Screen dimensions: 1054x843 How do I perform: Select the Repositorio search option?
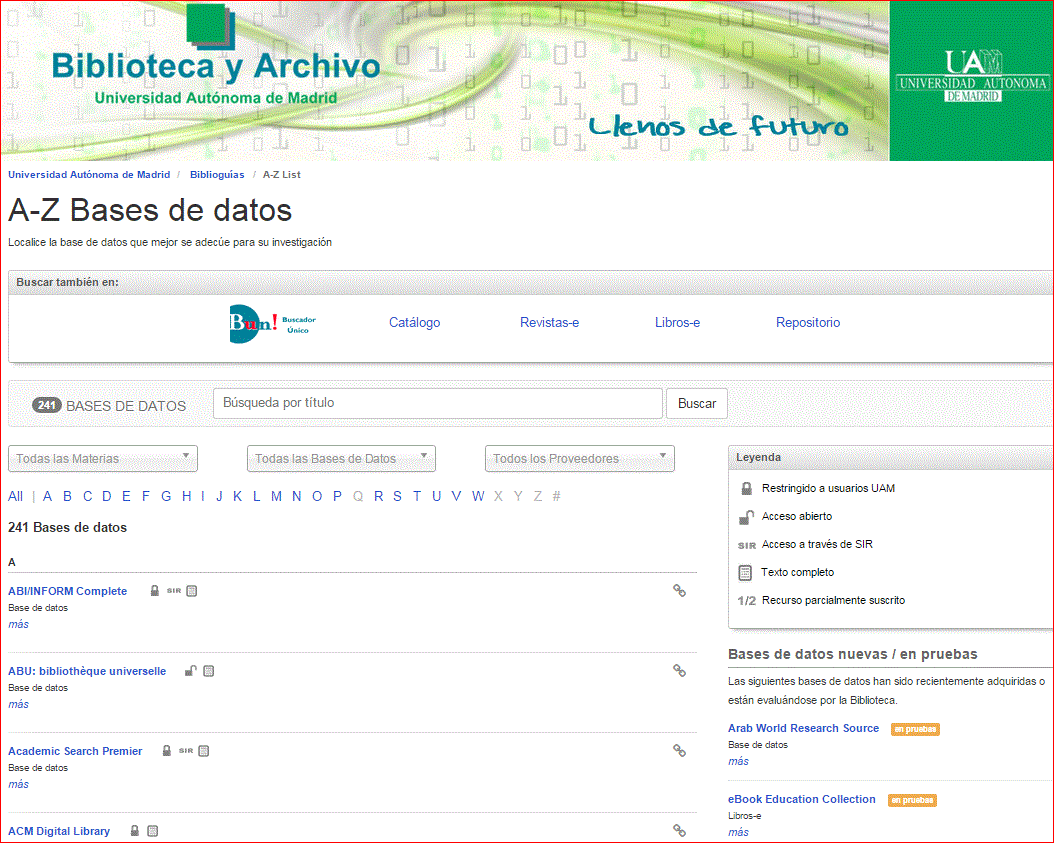point(808,323)
